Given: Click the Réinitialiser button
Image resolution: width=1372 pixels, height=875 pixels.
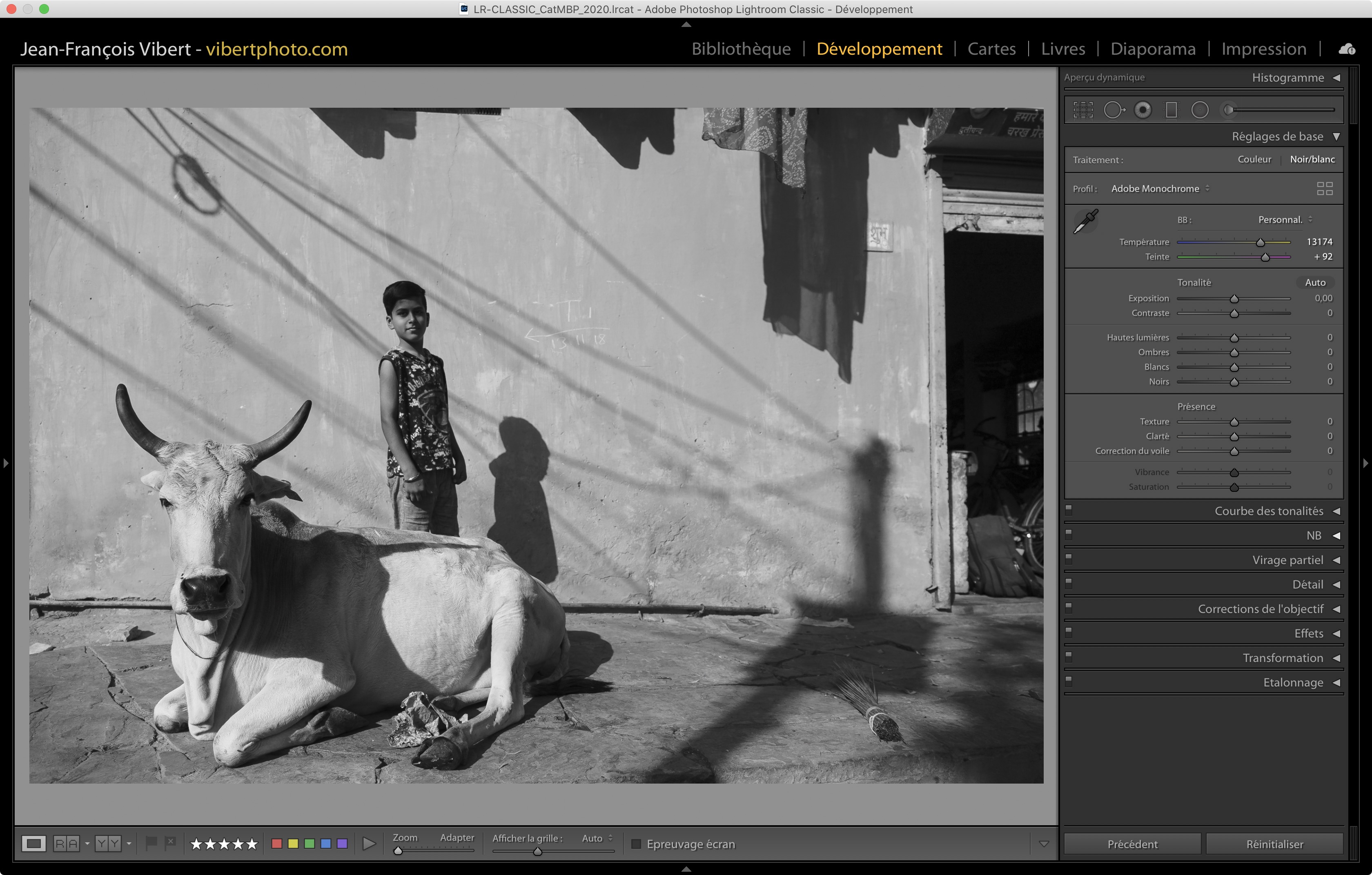Looking at the screenshot, I should click(x=1274, y=844).
